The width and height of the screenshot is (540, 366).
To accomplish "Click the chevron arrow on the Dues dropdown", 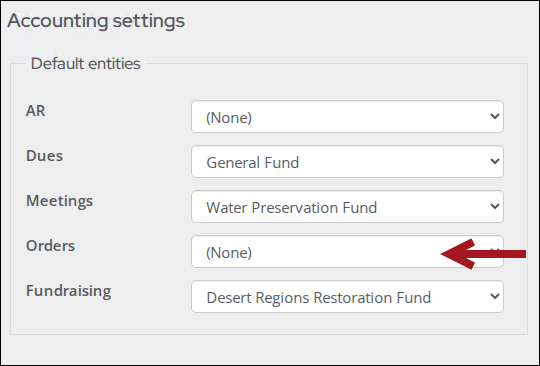I will [495, 161].
